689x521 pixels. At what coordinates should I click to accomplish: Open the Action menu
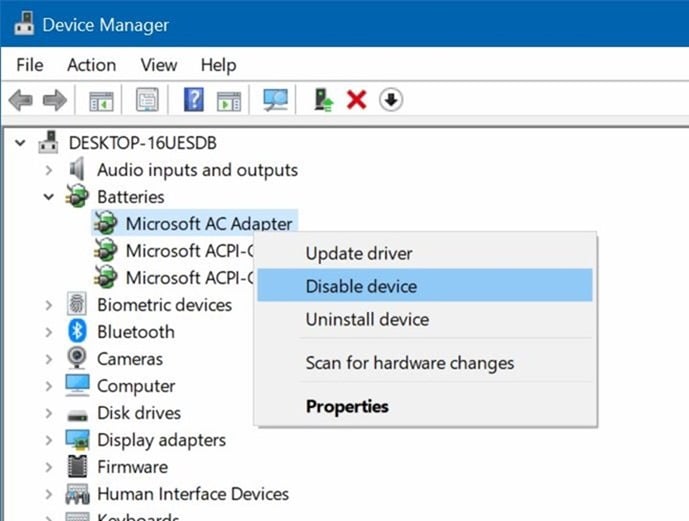tap(91, 65)
